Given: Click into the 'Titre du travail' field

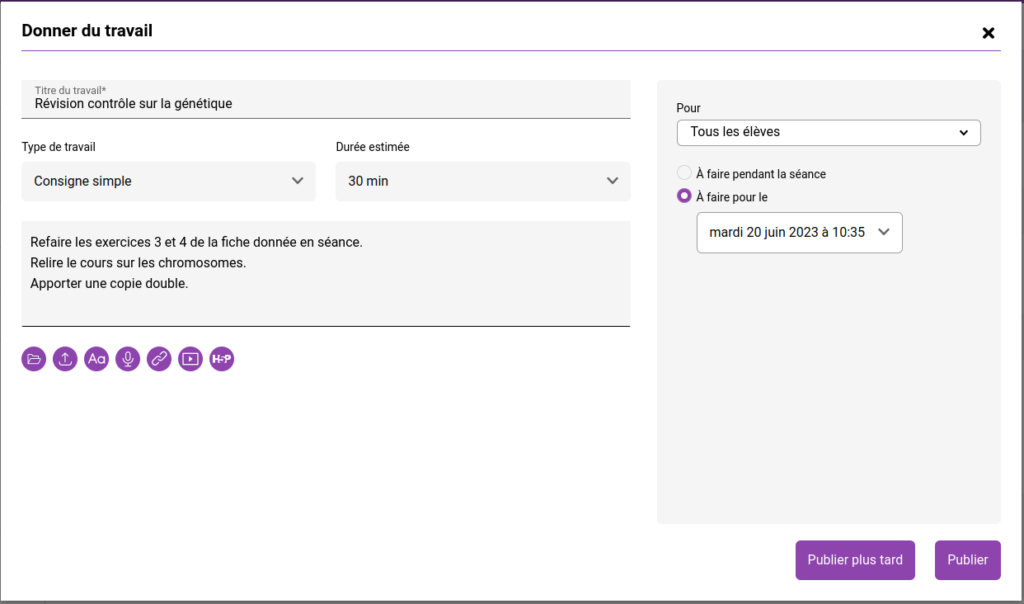Looking at the screenshot, I should [325, 103].
